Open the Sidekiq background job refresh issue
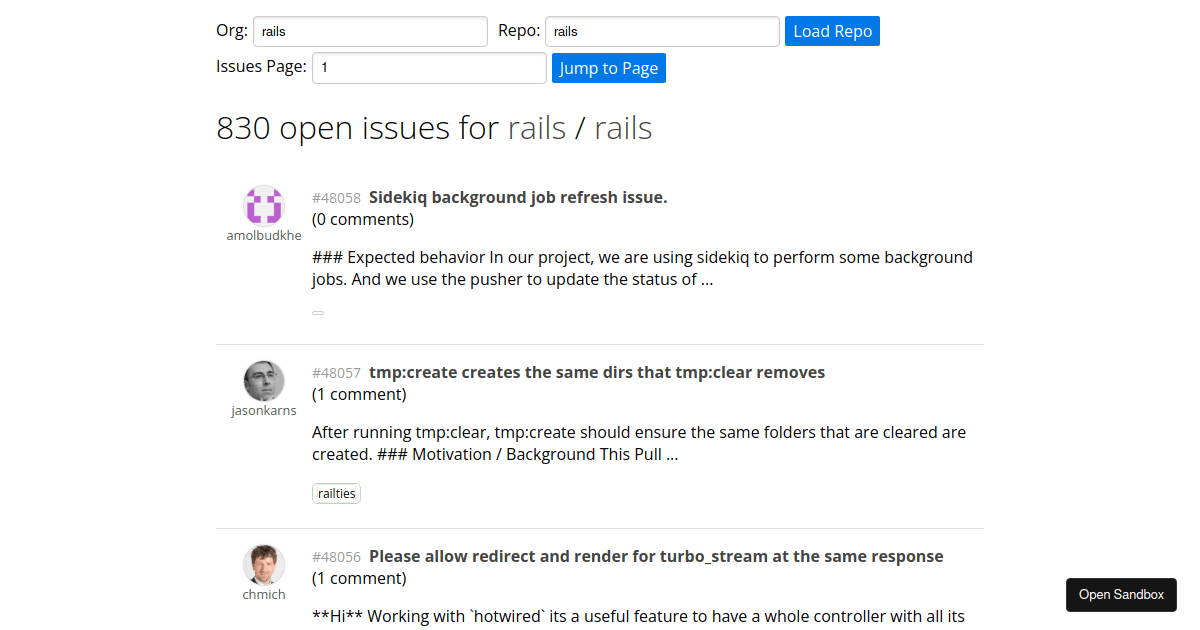The height and width of the screenshot is (630, 1200). (517, 197)
